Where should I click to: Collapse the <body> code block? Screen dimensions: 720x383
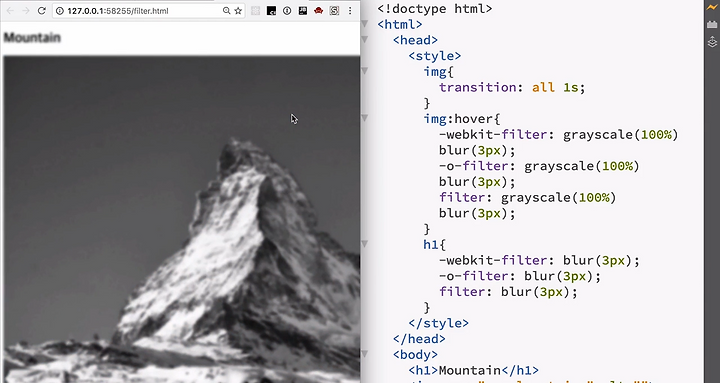point(365,354)
